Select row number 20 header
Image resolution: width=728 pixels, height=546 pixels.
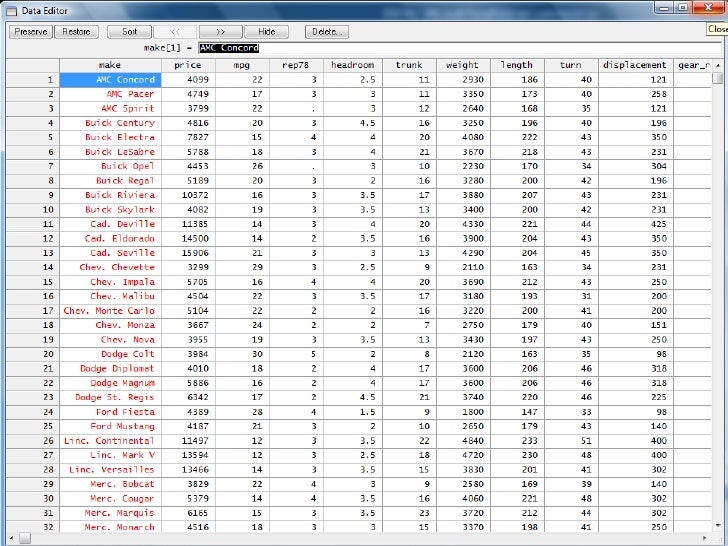[32, 354]
